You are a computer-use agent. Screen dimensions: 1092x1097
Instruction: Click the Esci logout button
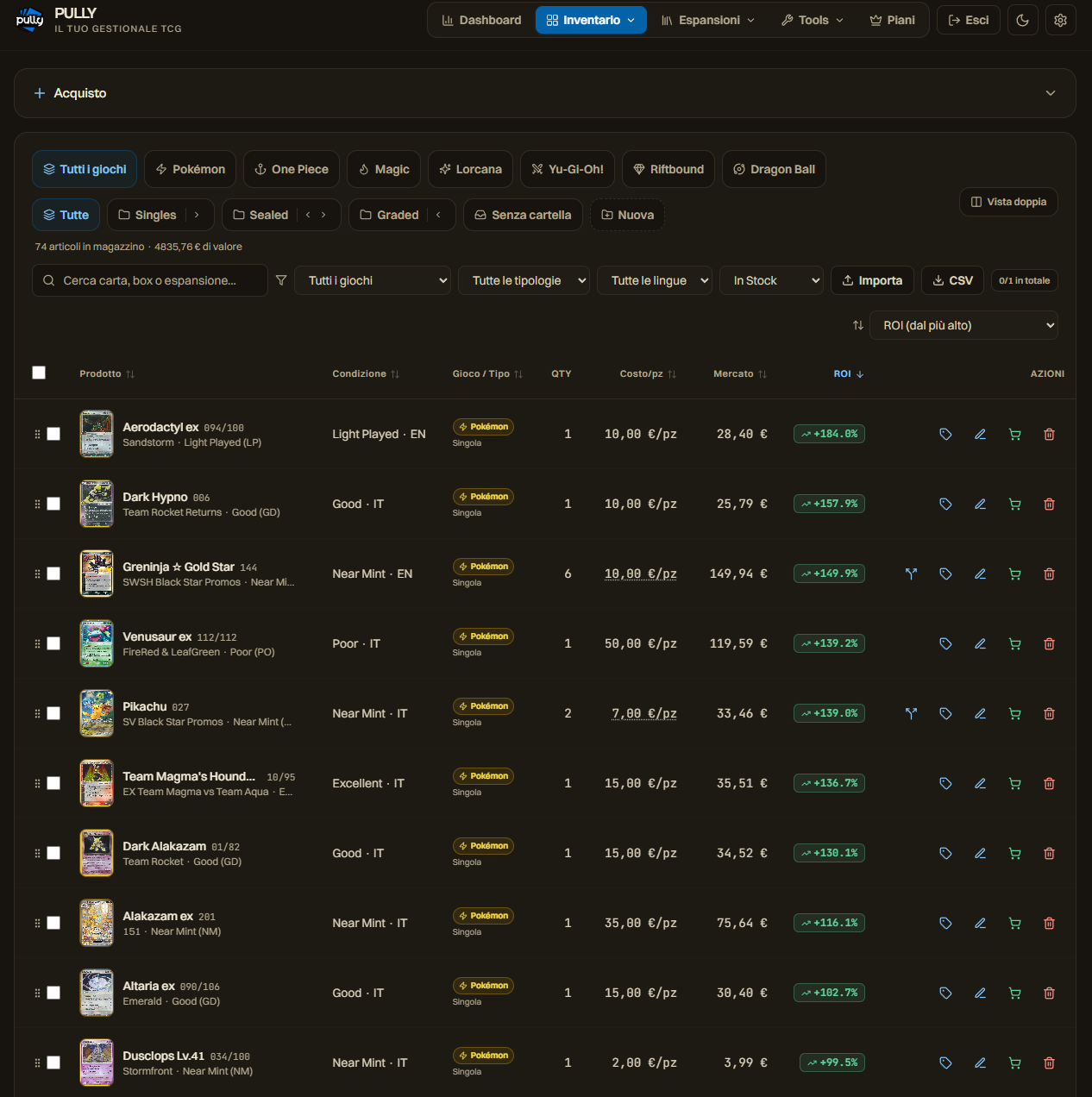tap(969, 20)
